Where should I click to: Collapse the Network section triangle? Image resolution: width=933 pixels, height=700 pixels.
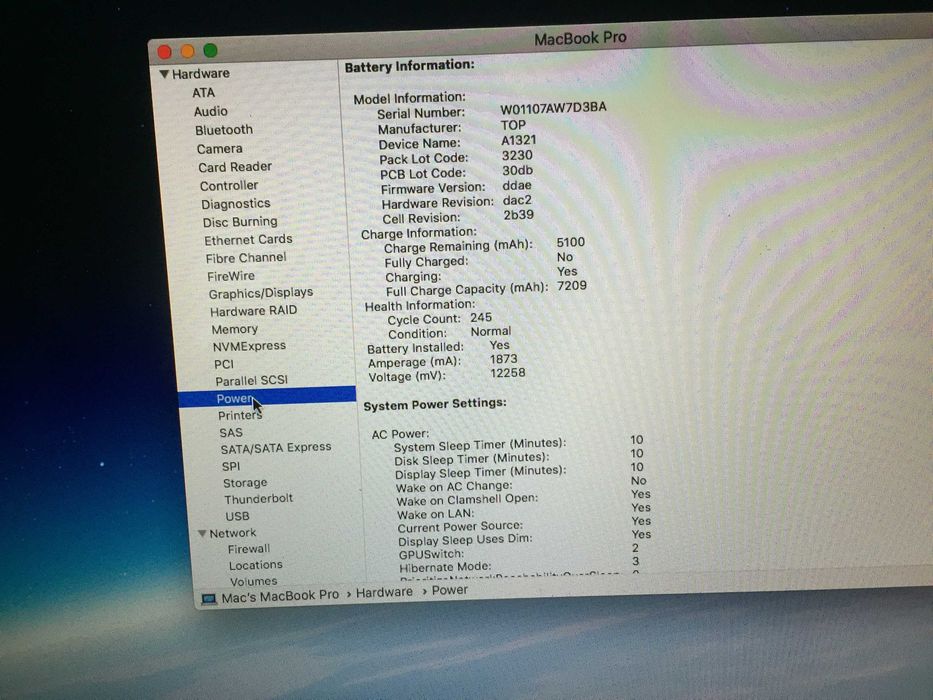(x=202, y=533)
